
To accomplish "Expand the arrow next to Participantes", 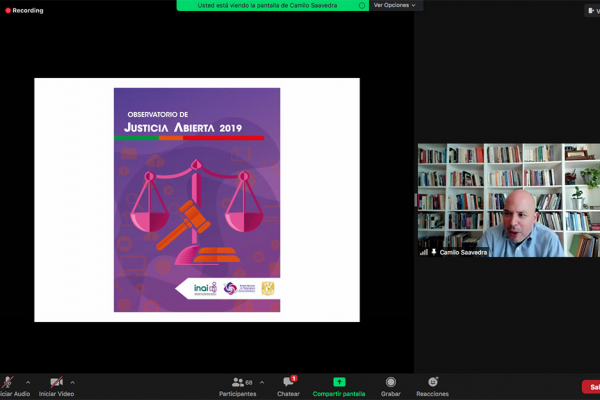I will (262, 382).
